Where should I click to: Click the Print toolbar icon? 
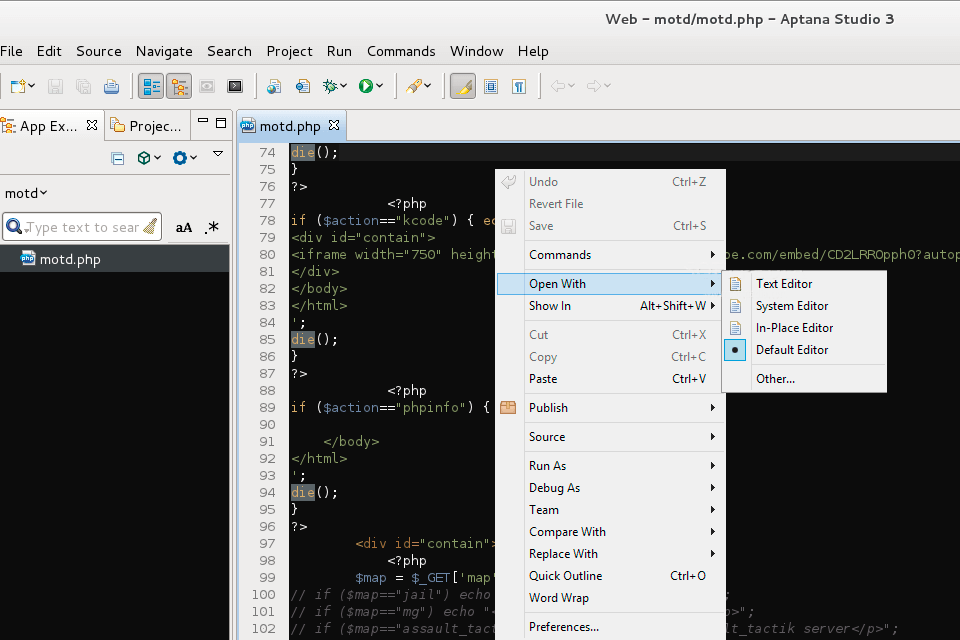111,86
